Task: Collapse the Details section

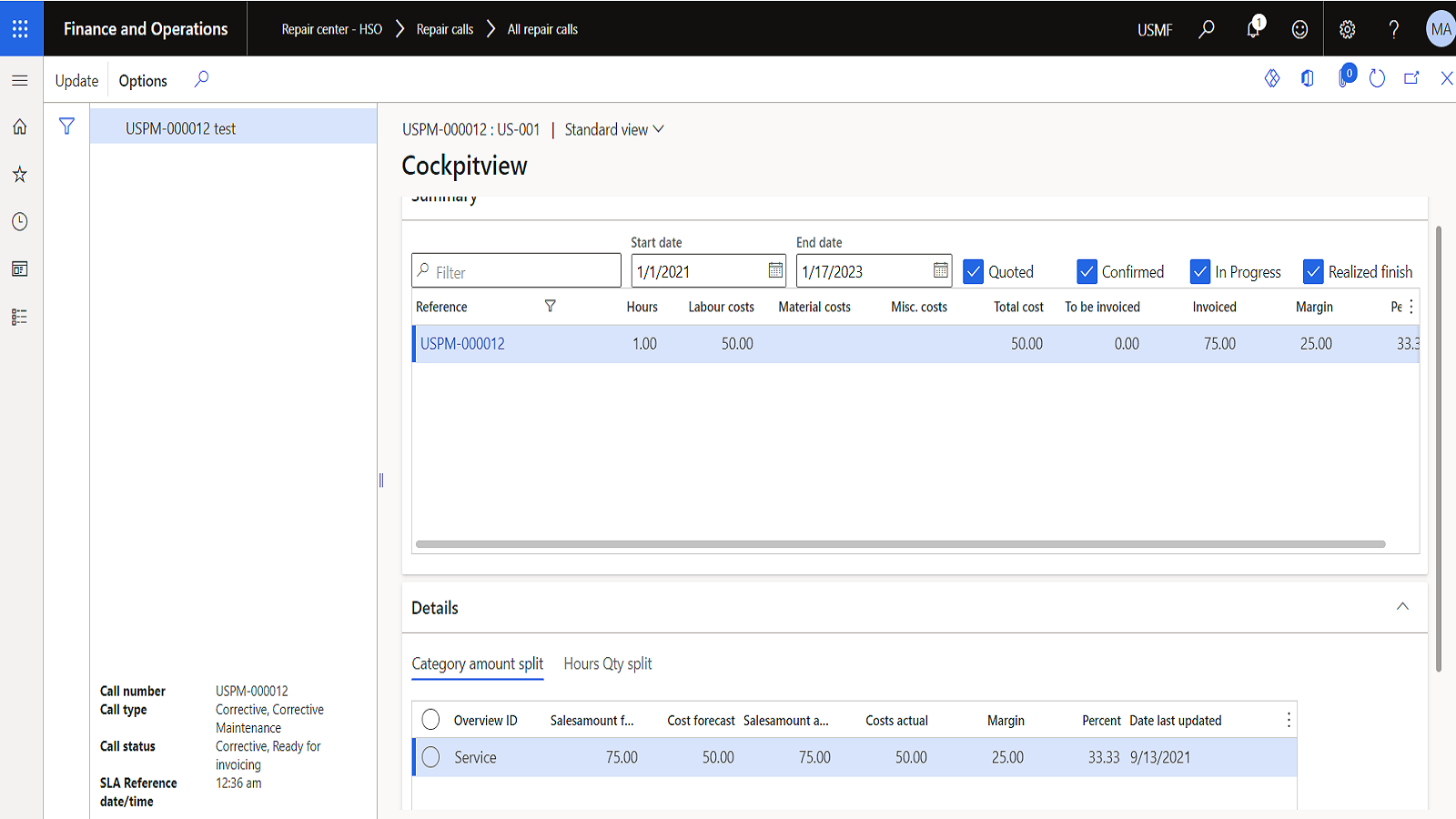Action: tap(1402, 607)
